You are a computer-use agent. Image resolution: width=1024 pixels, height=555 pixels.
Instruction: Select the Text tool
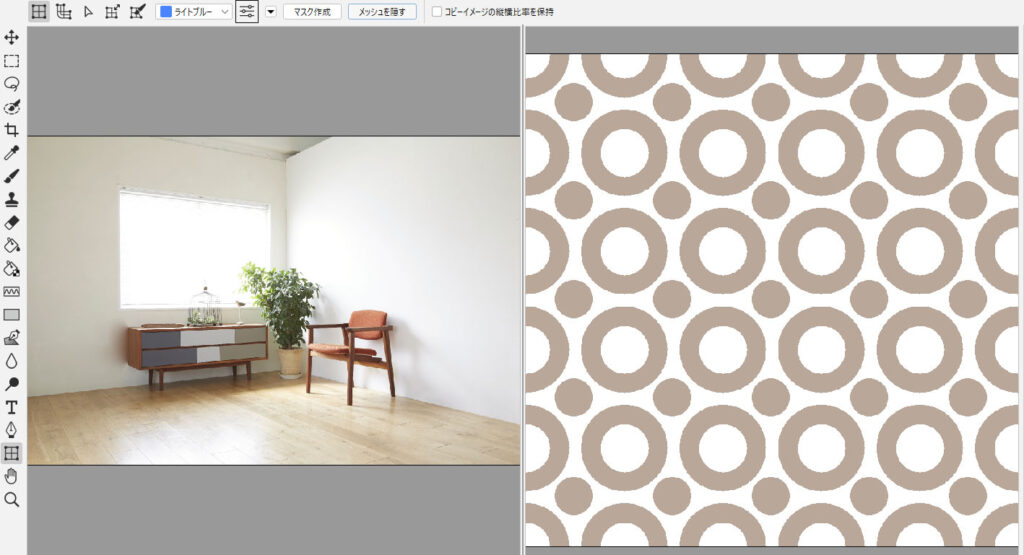pos(12,407)
